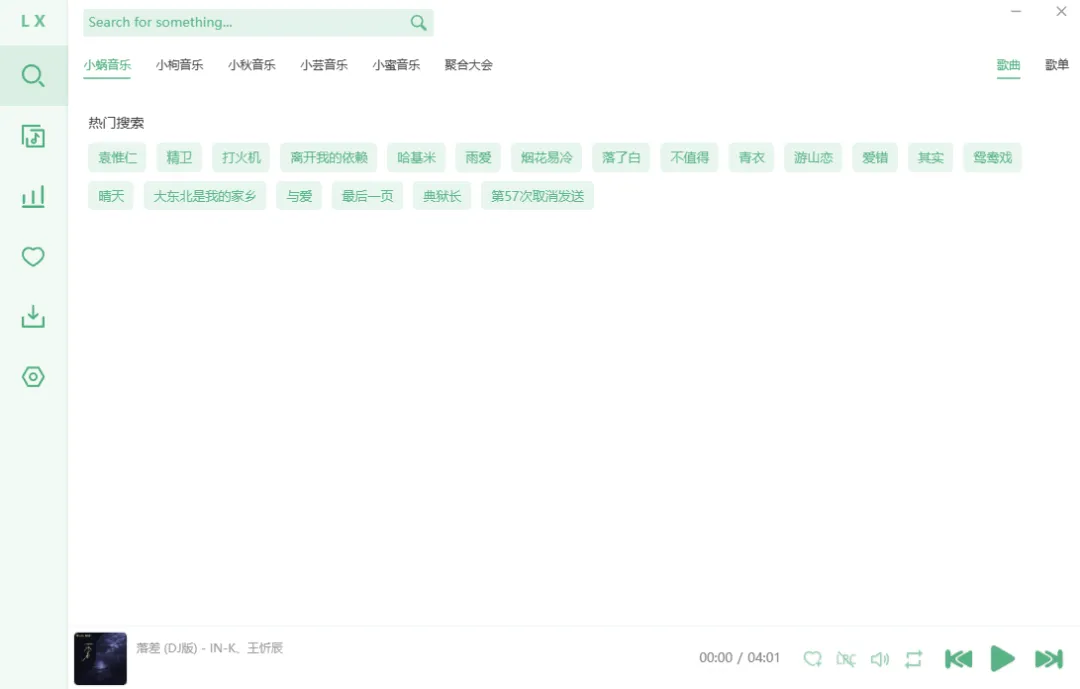Search the hot tag 离开我的依赖

coord(329,158)
